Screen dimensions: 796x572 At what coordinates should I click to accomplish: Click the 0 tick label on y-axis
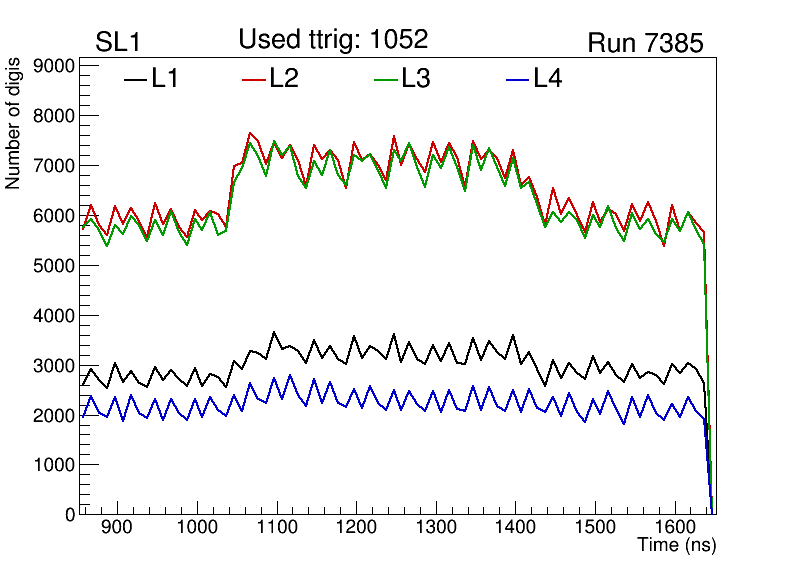tap(69, 515)
